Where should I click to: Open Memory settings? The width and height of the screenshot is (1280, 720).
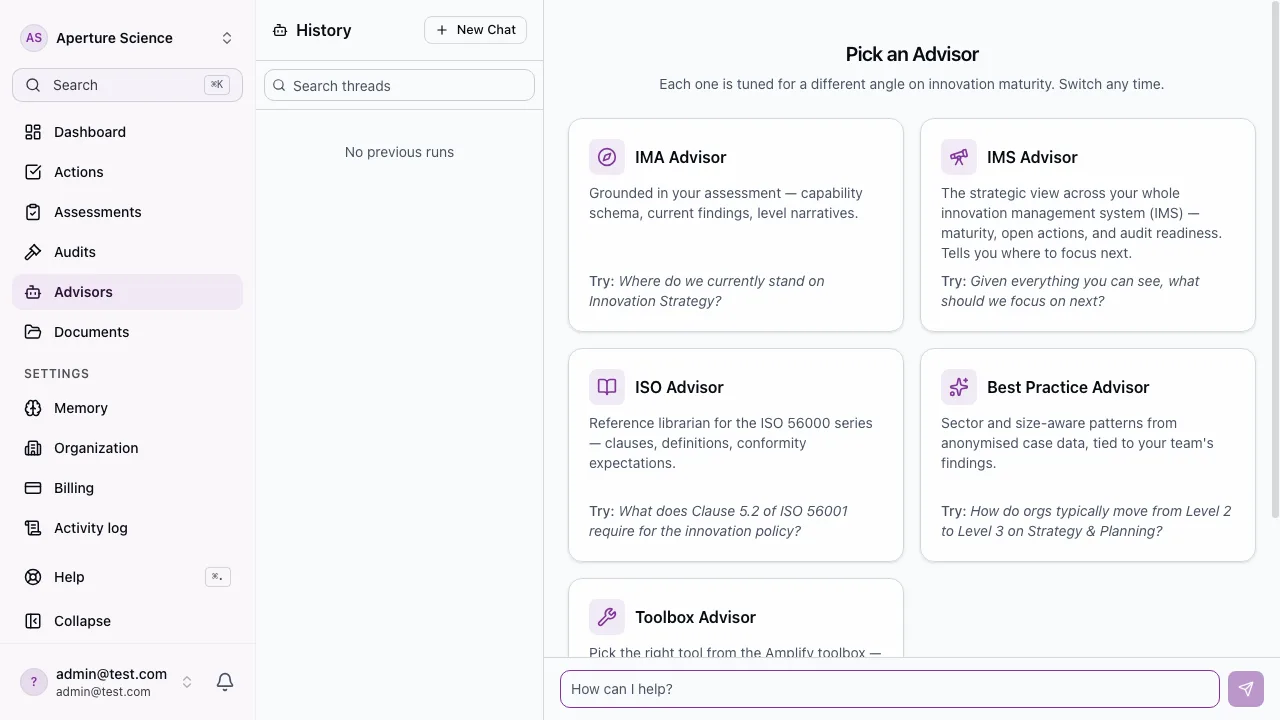(x=127, y=408)
